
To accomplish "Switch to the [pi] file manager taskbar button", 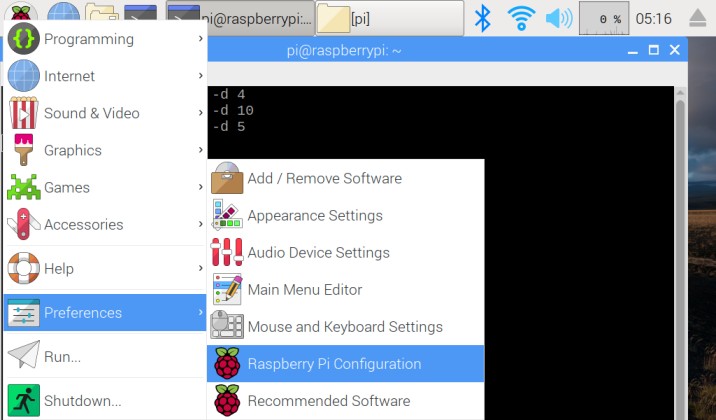I will 390,18.
